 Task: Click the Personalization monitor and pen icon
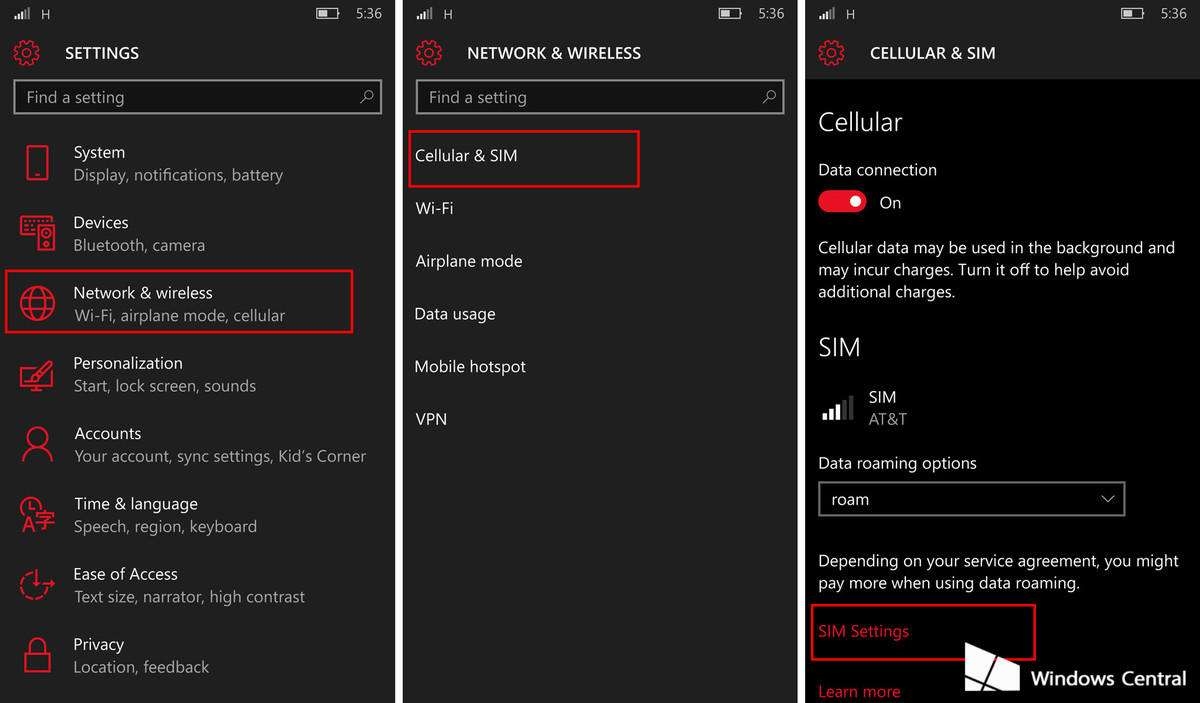37,374
